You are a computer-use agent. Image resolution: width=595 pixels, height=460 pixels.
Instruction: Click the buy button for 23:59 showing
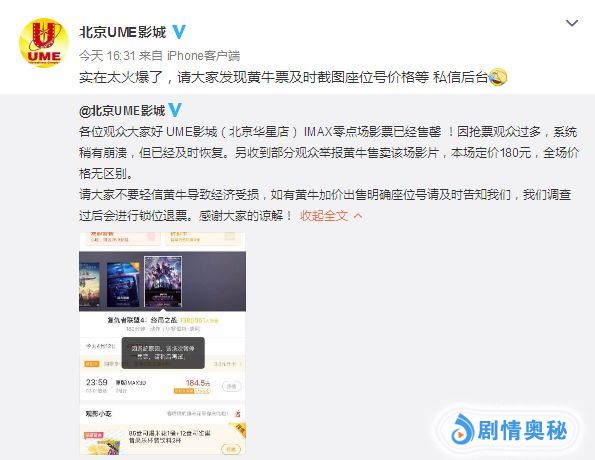[231, 386]
